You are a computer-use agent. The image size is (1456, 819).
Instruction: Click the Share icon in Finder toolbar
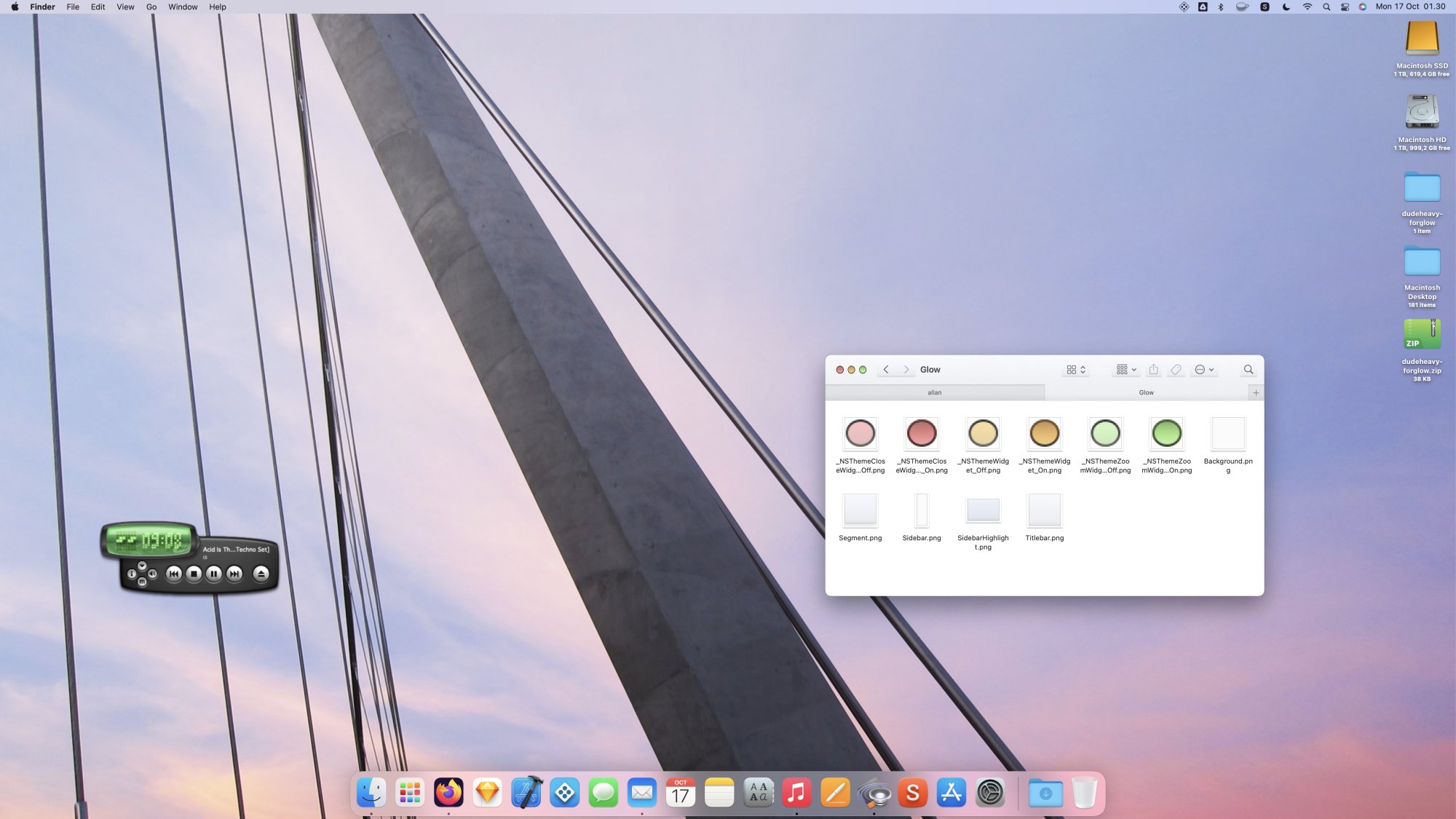1153,370
